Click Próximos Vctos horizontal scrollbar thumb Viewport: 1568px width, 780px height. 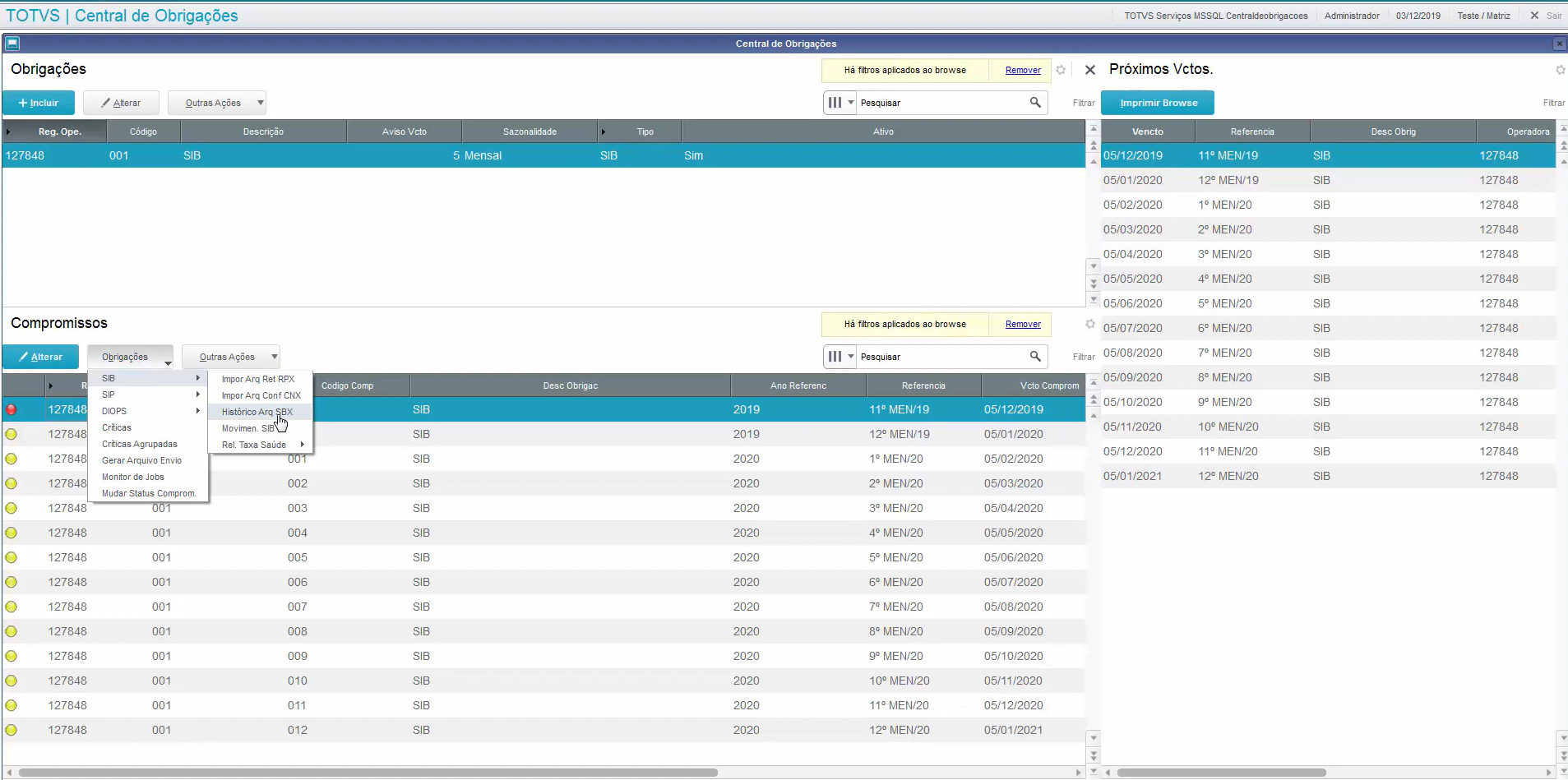[1221, 773]
